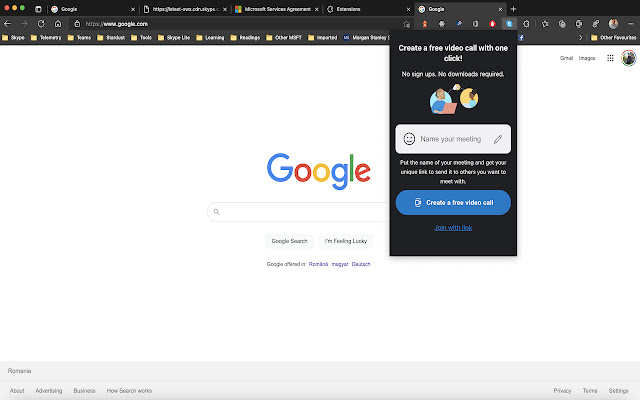Add this page to favourites star
Image resolution: width=640 pixels, height=400 pixels.
[407, 24]
